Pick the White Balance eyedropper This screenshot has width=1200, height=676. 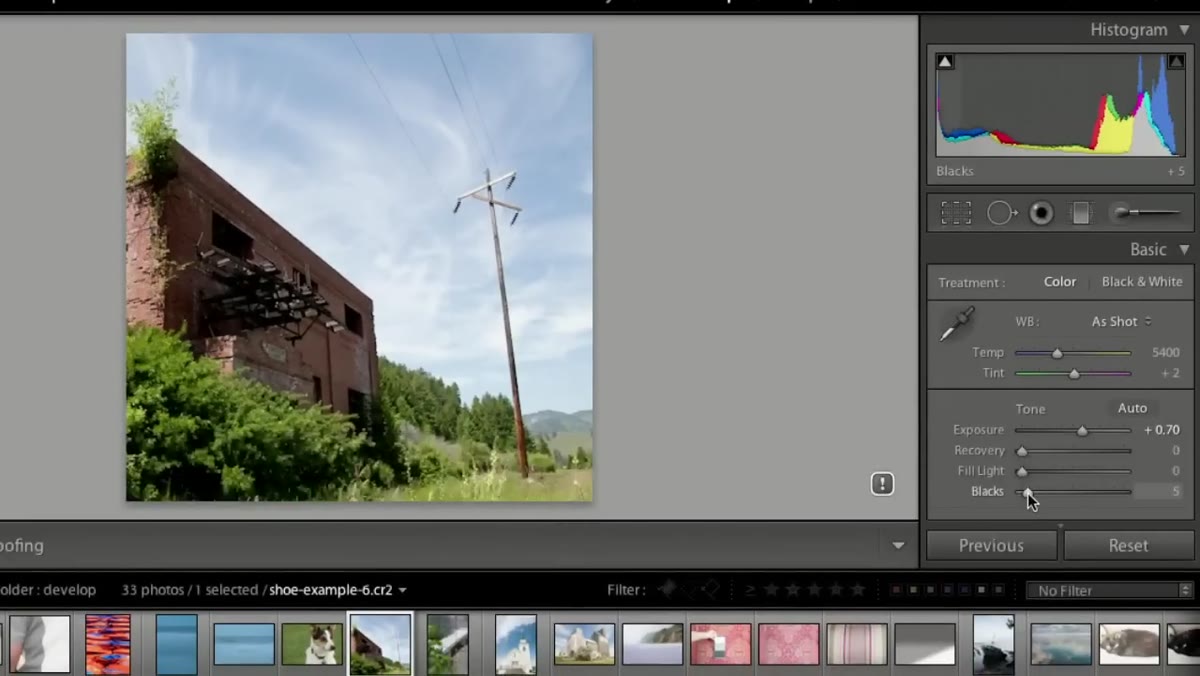click(957, 325)
